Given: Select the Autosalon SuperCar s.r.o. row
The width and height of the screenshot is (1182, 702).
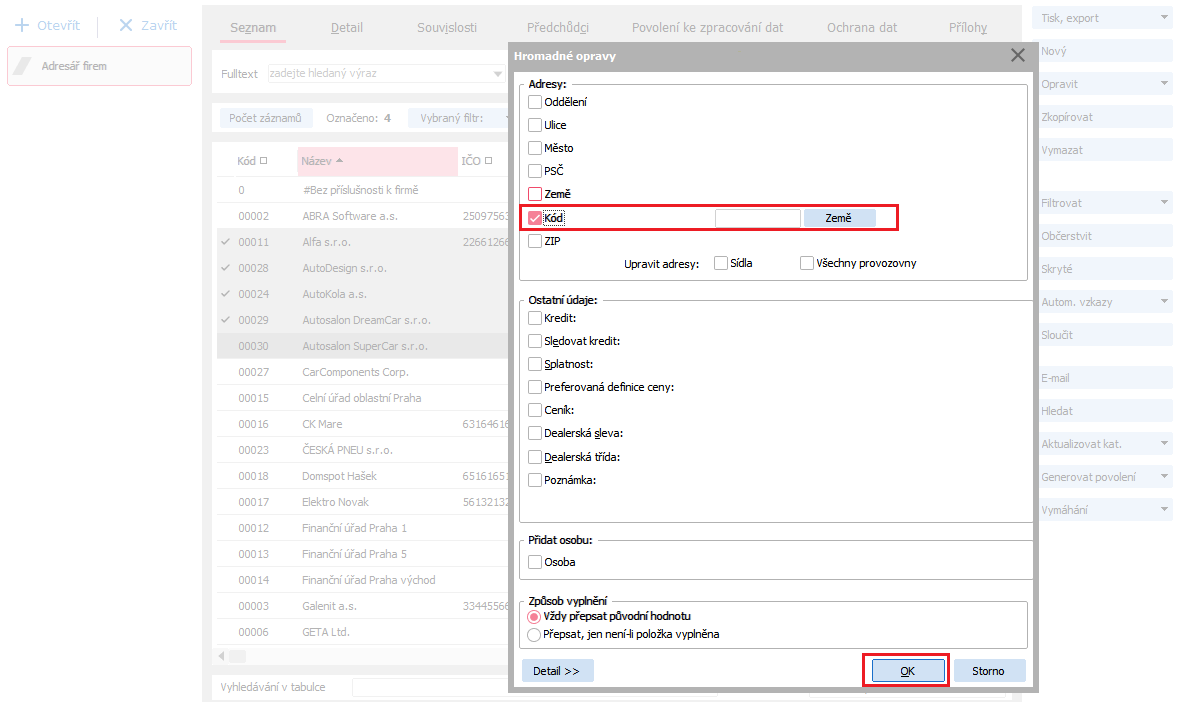Looking at the screenshot, I should (x=363, y=346).
